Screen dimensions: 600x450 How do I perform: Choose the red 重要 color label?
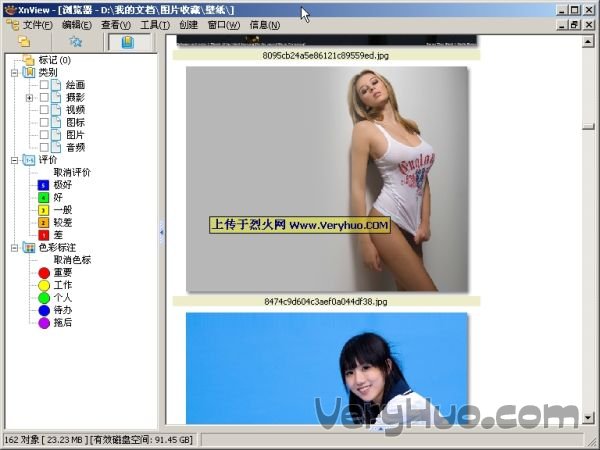tap(44, 272)
